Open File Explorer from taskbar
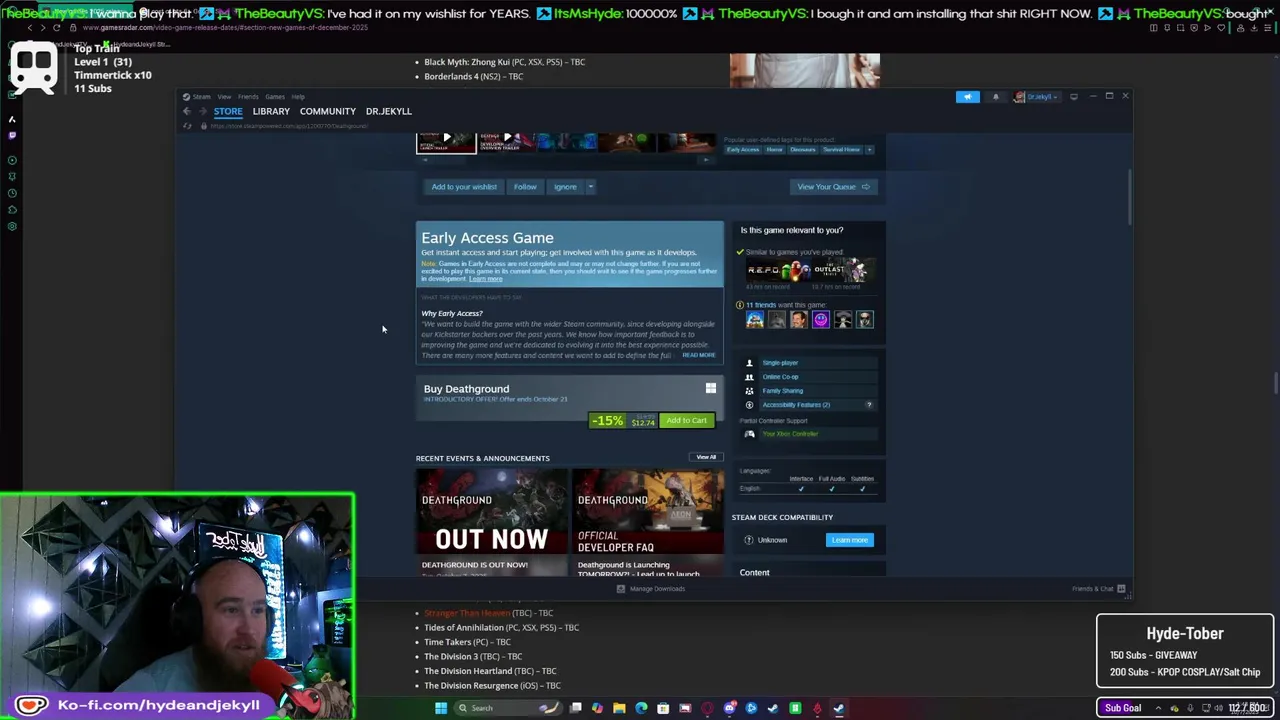This screenshot has height=720, width=1280. tap(619, 708)
